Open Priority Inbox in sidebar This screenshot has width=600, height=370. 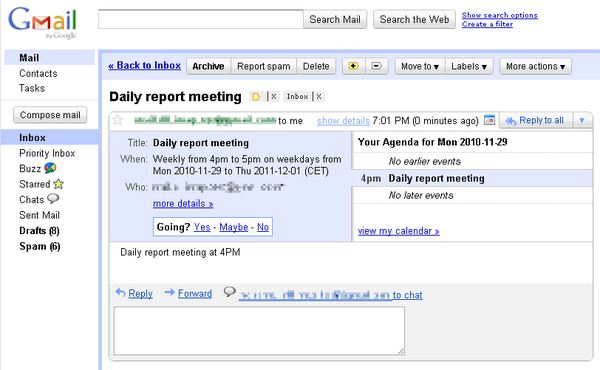point(47,153)
